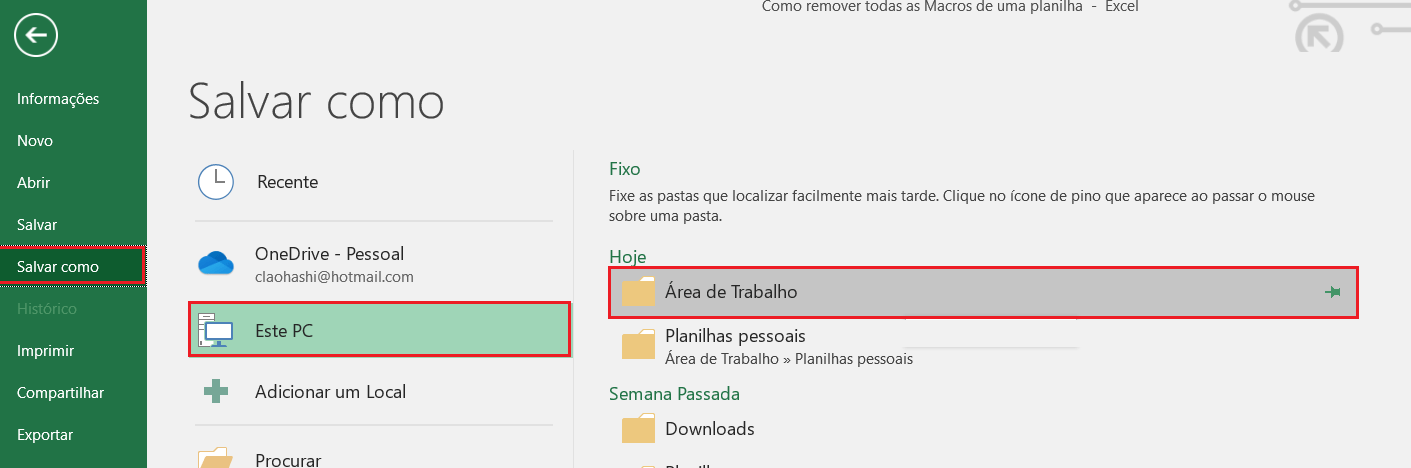Click the back arrow circle icon
Screen dimensions: 1411x468
pos(36,37)
